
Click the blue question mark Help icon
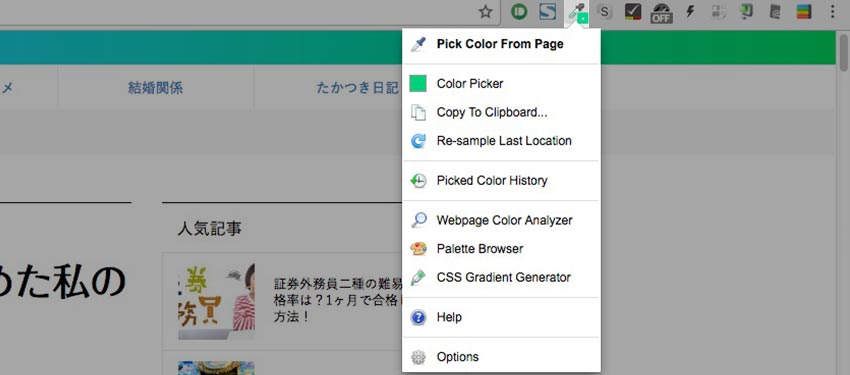coord(418,317)
